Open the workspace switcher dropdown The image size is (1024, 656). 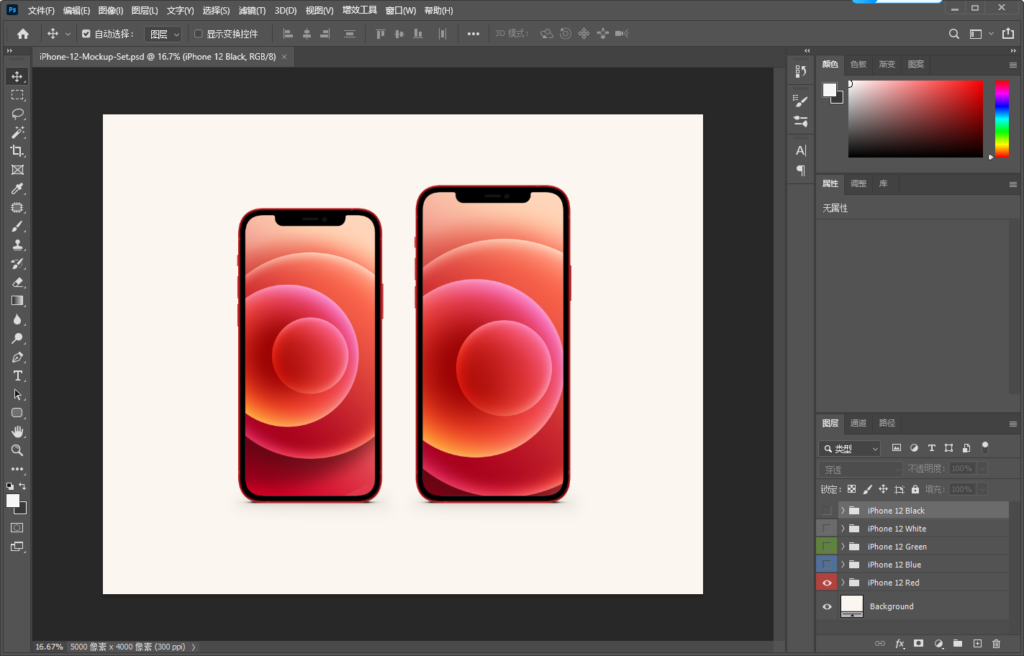(981, 34)
